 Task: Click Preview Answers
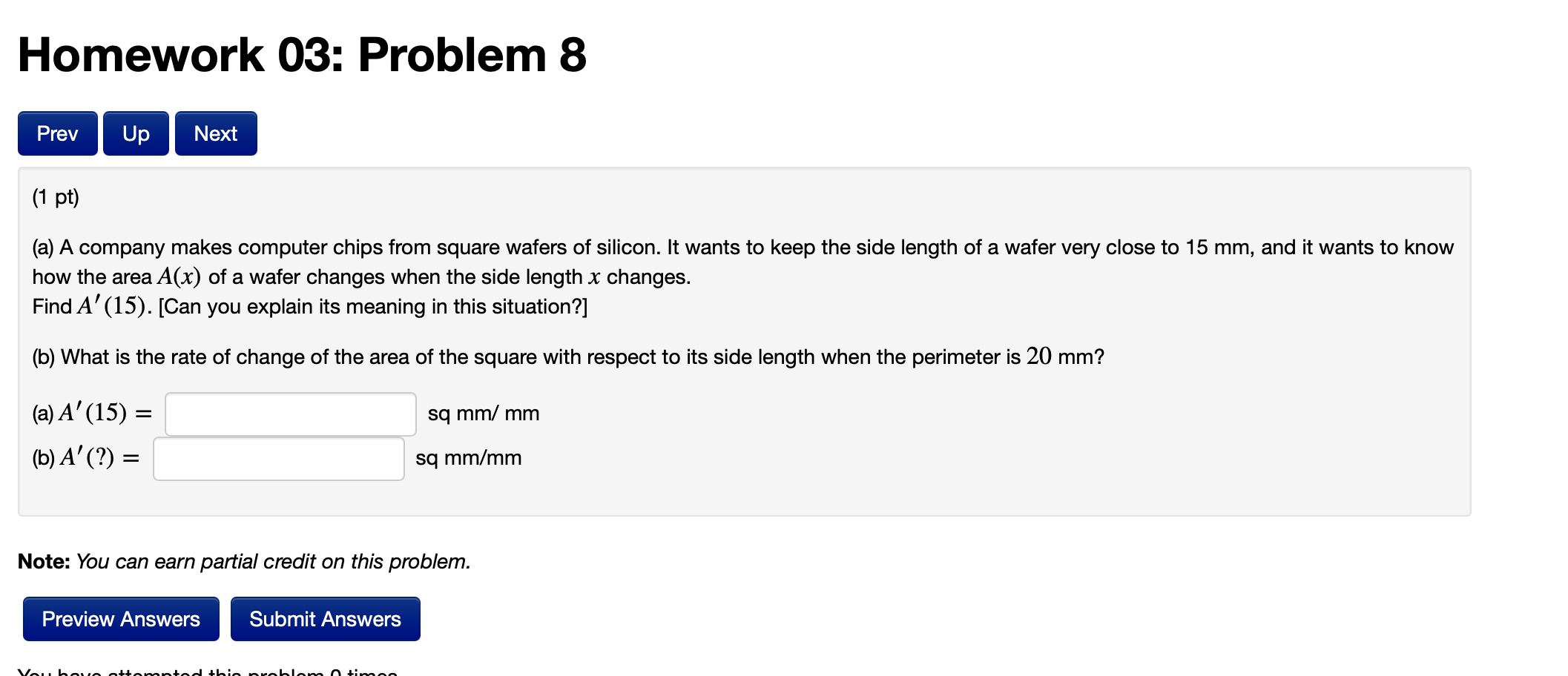click(120, 618)
